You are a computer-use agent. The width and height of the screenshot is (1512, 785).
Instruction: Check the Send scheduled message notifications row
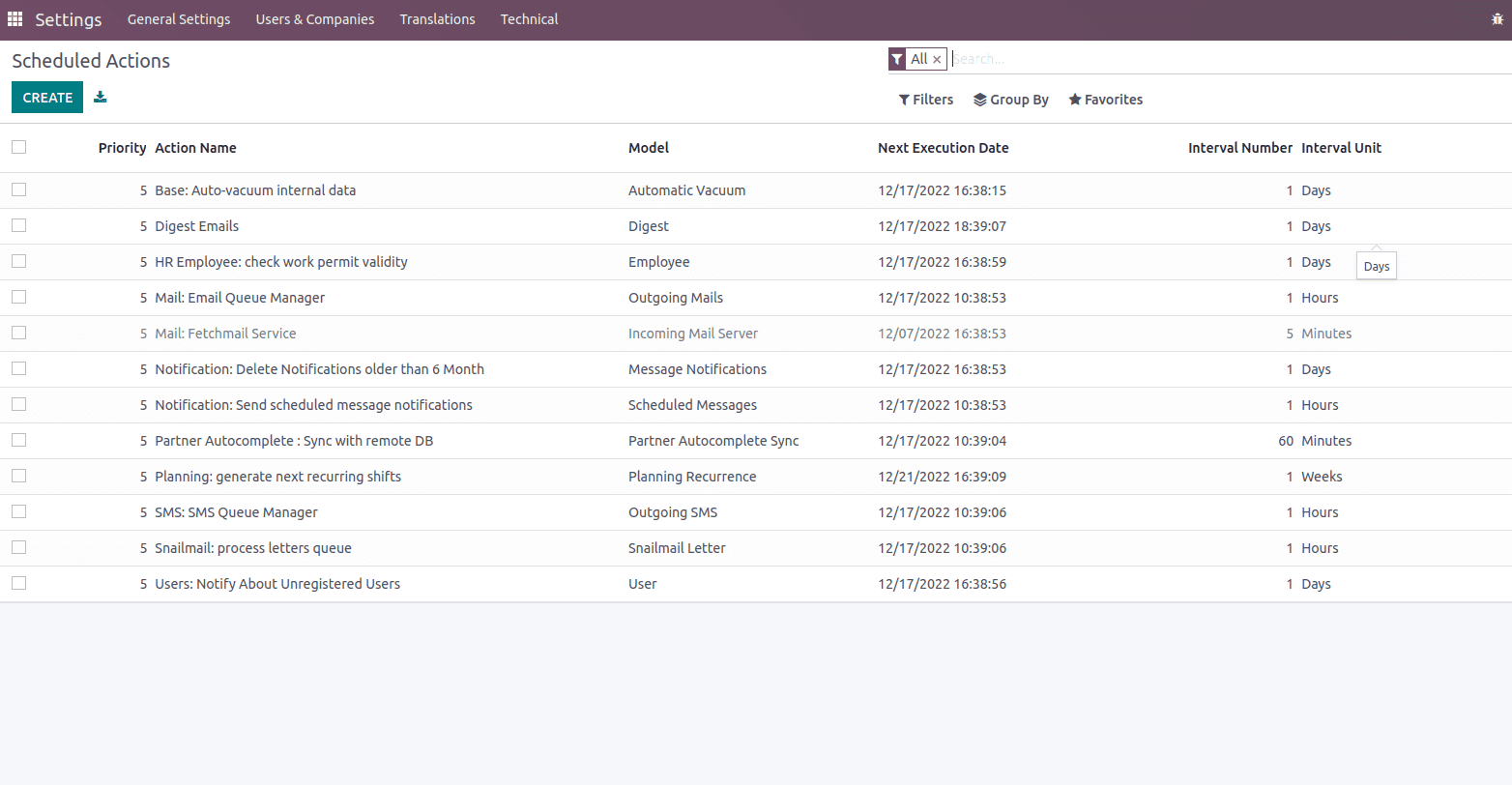tap(19, 404)
